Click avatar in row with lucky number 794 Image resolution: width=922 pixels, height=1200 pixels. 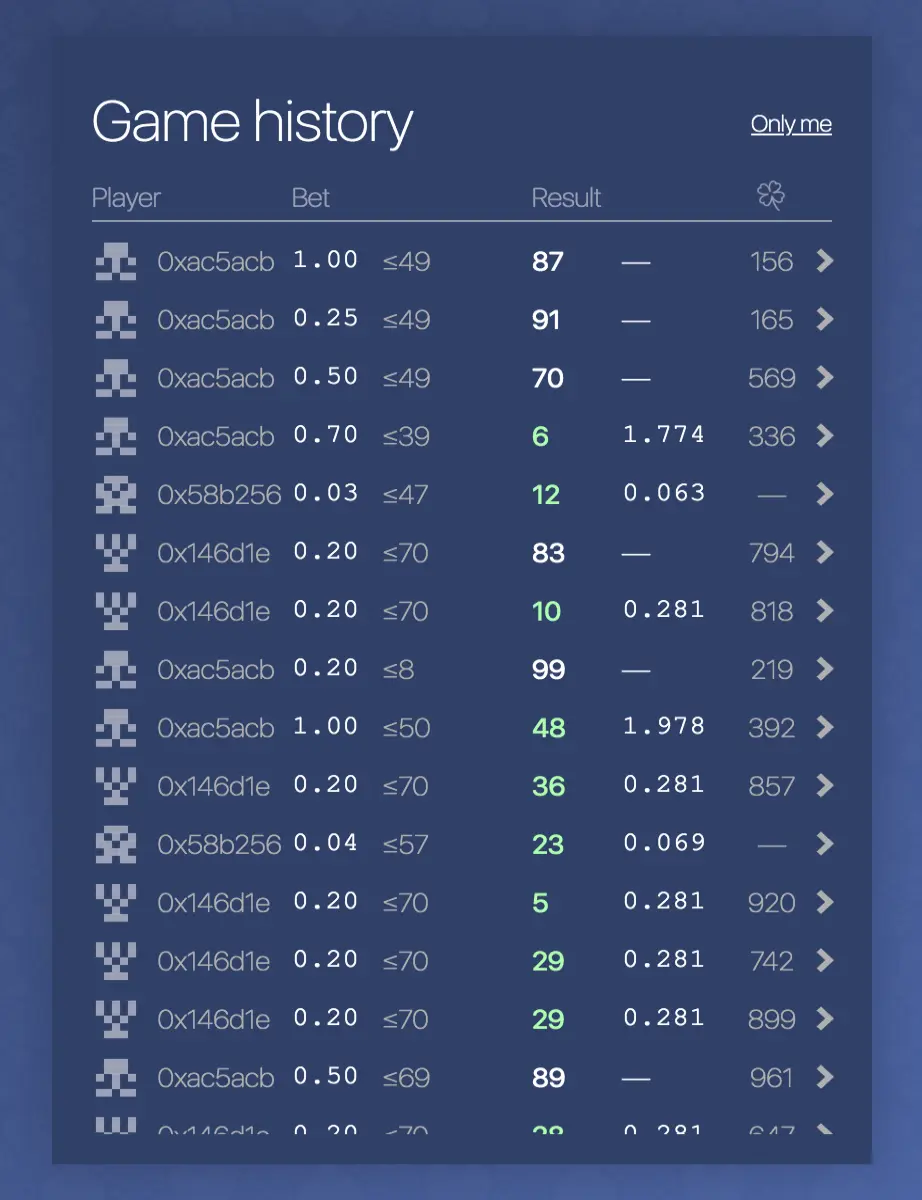tap(116, 553)
